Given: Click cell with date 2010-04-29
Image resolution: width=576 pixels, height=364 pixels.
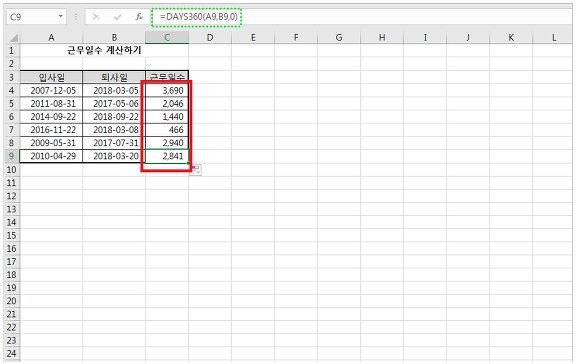Looking at the screenshot, I should [x=51, y=156].
